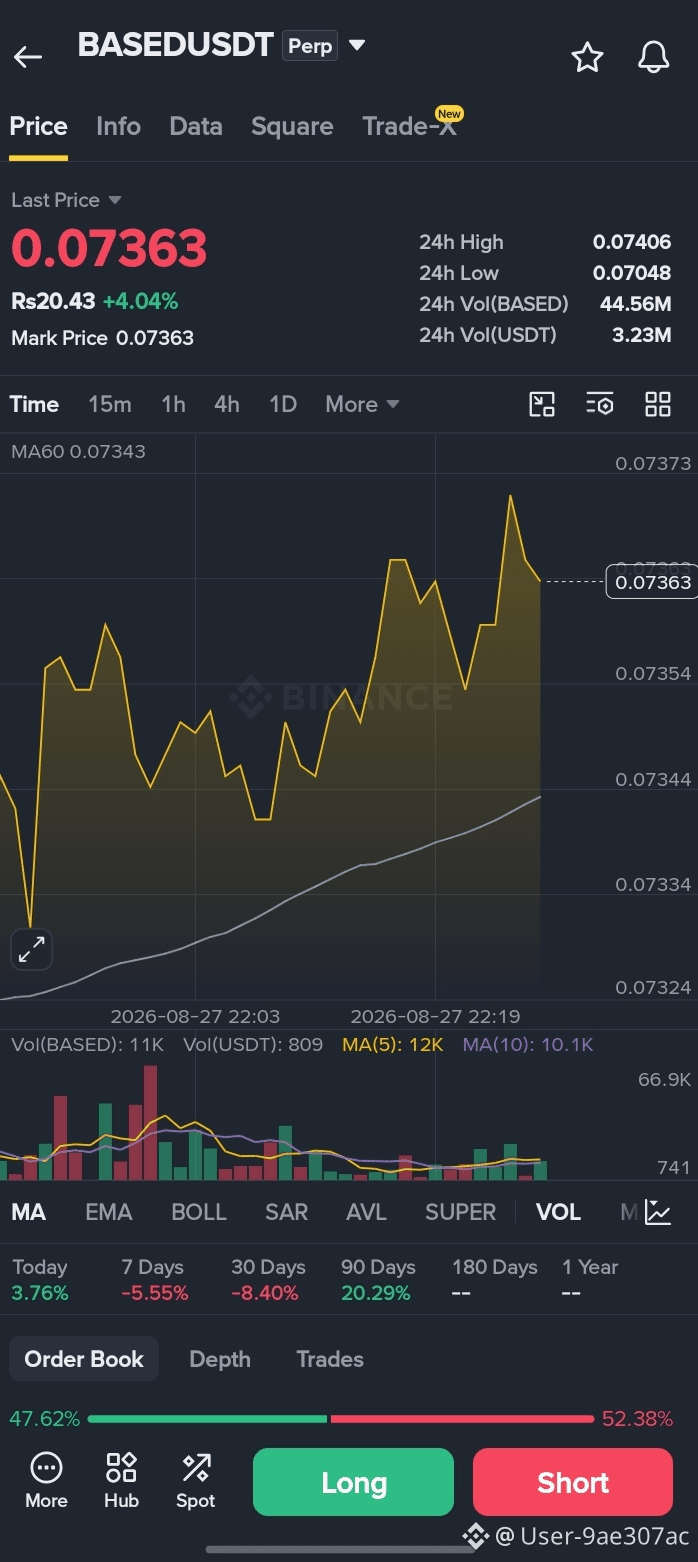Toggle the EMA indicator
The height and width of the screenshot is (1562, 698).
click(x=109, y=1212)
